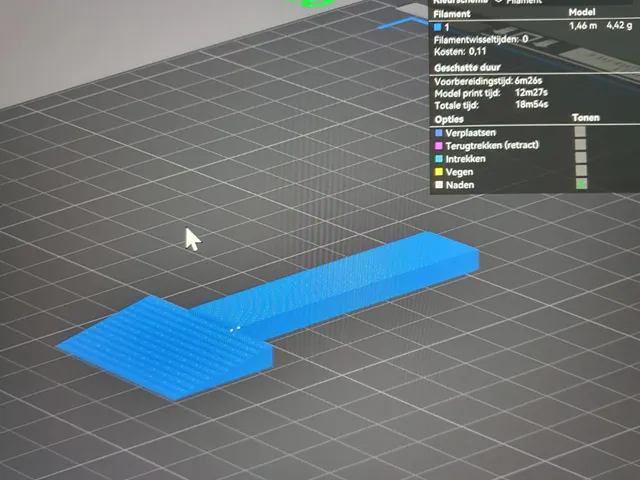Enable the Vegen show checkbox

(x=581, y=170)
